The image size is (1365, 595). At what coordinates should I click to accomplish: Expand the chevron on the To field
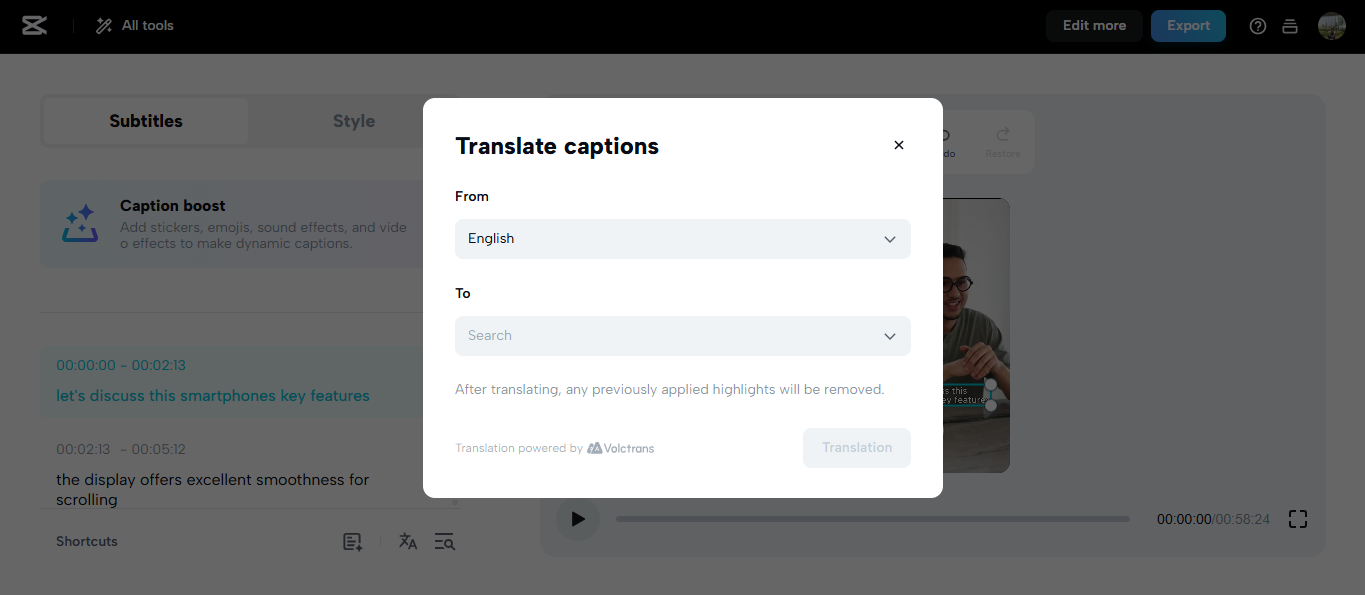(889, 336)
